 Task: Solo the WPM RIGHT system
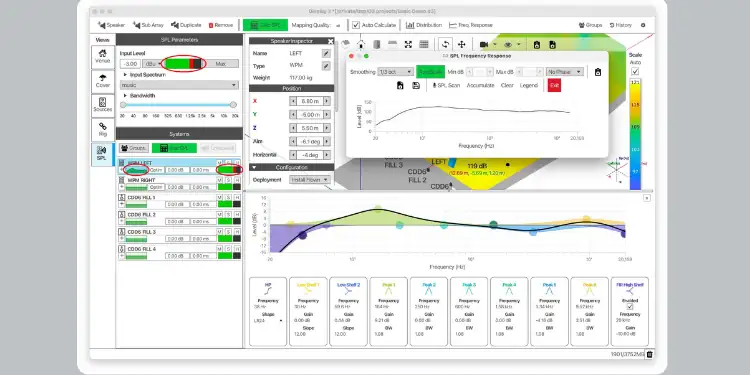point(228,180)
